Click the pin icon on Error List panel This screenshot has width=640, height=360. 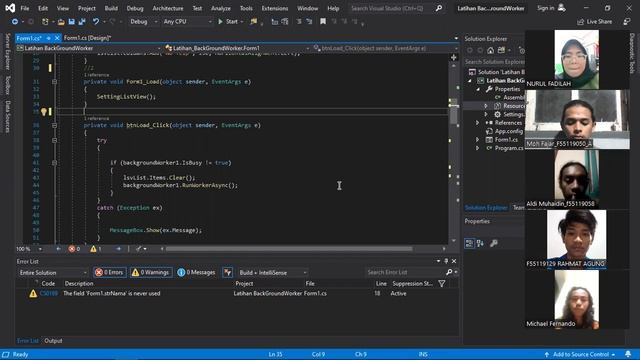point(446,261)
